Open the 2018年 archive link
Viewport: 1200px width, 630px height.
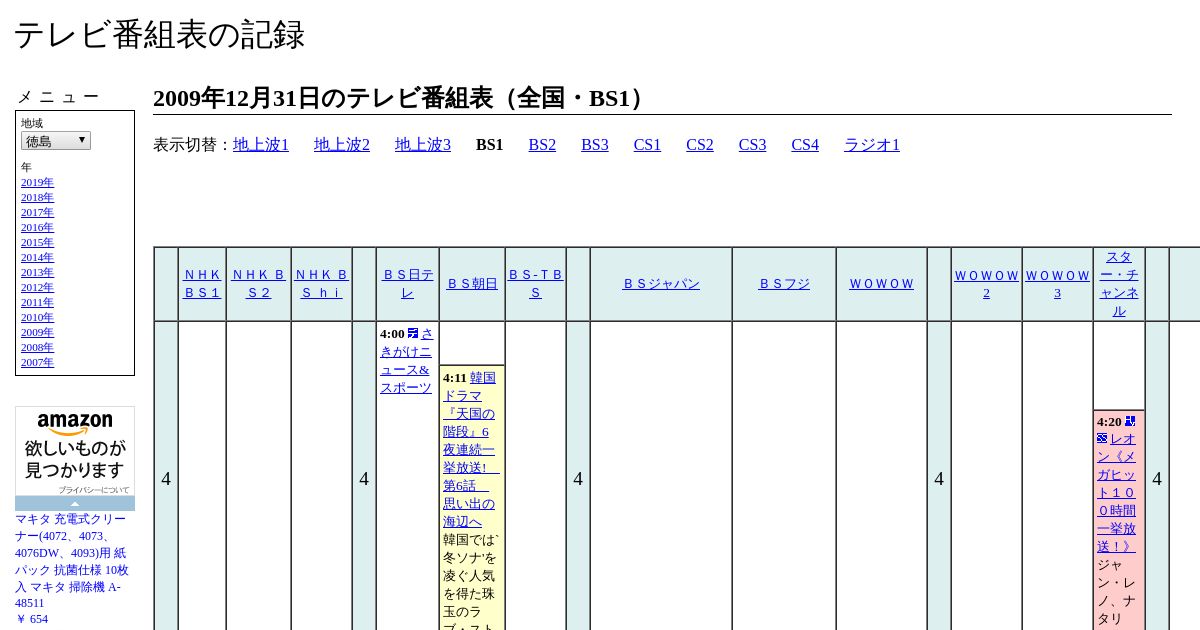[x=37, y=198]
